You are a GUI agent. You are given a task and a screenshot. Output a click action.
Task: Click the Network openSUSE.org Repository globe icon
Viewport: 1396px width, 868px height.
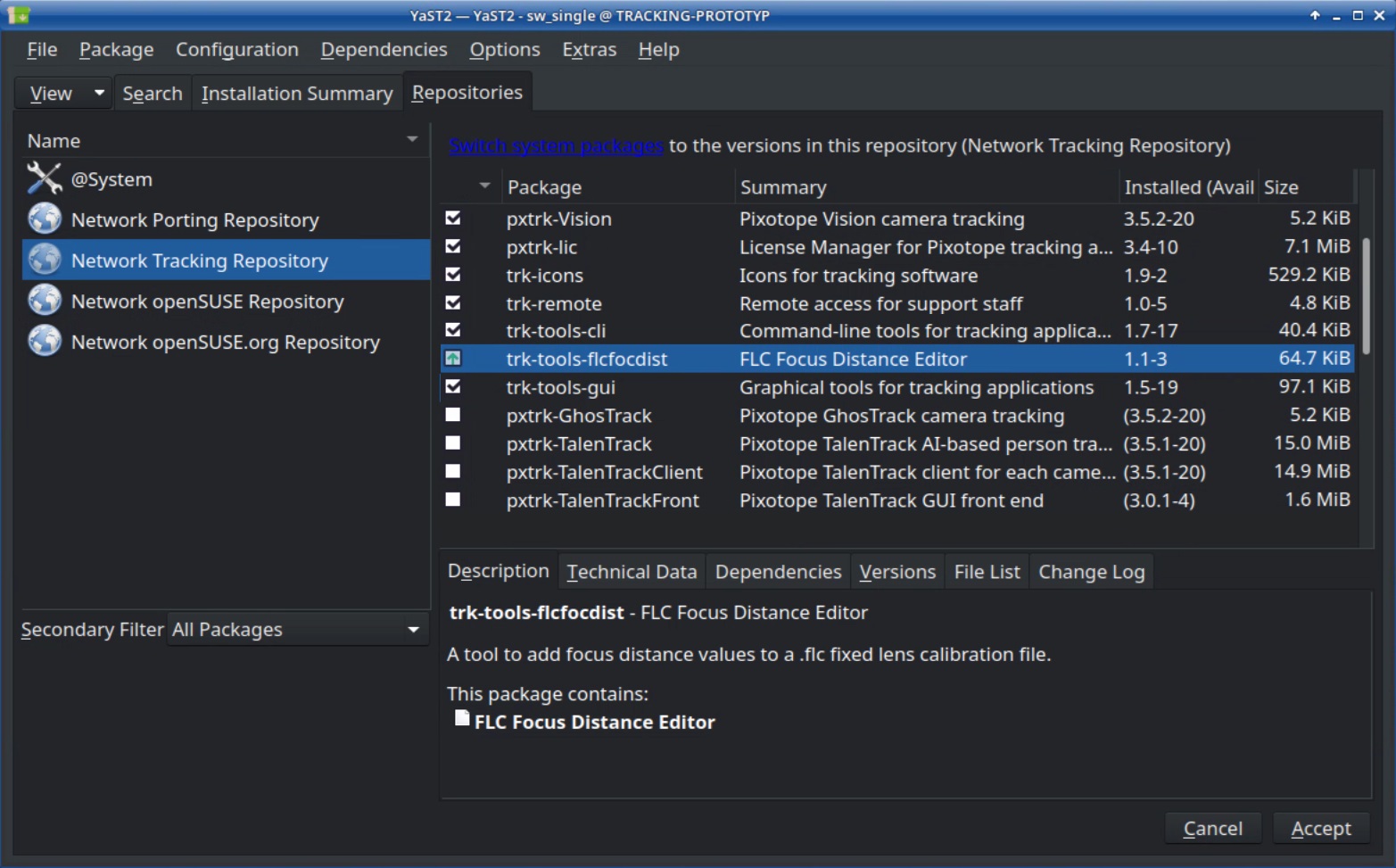pyautogui.click(x=44, y=342)
